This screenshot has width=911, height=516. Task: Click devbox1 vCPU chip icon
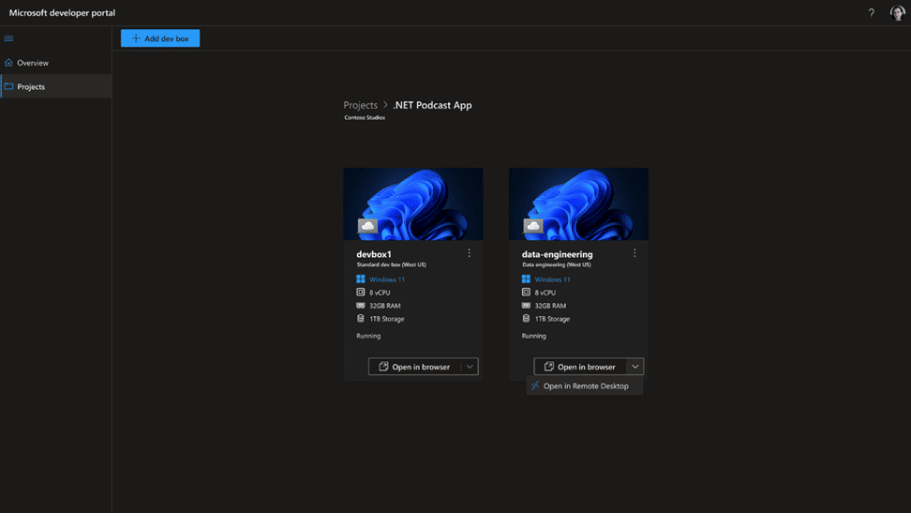click(x=361, y=292)
